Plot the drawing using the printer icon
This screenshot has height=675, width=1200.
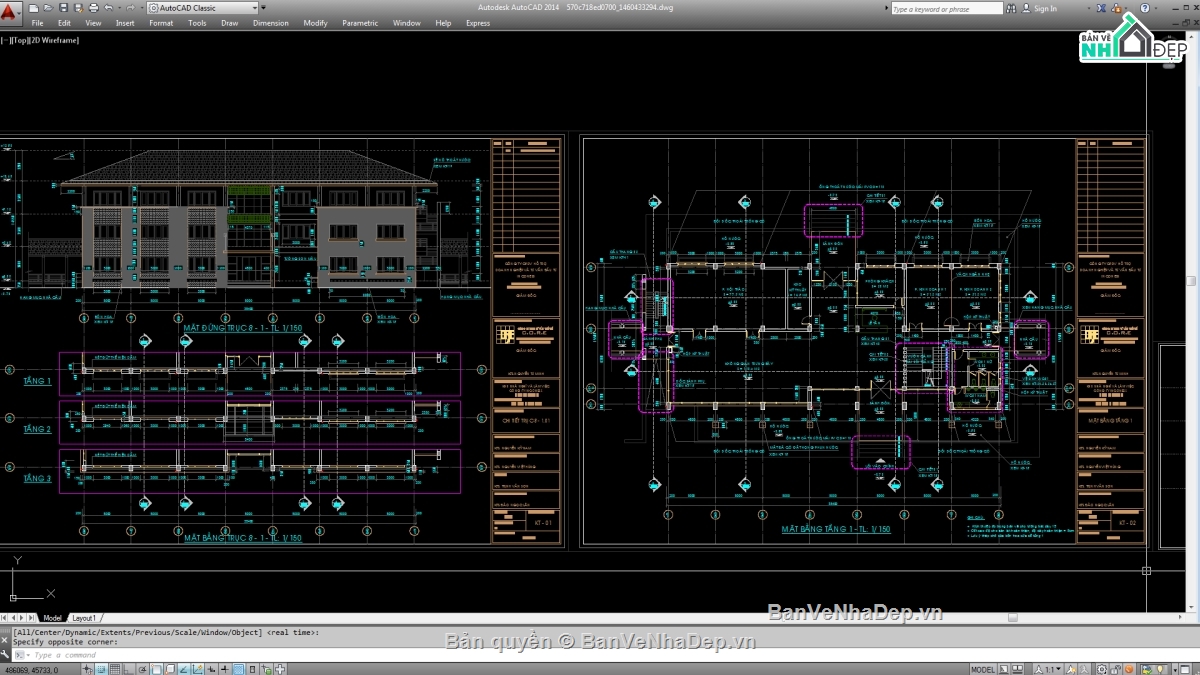click(93, 7)
